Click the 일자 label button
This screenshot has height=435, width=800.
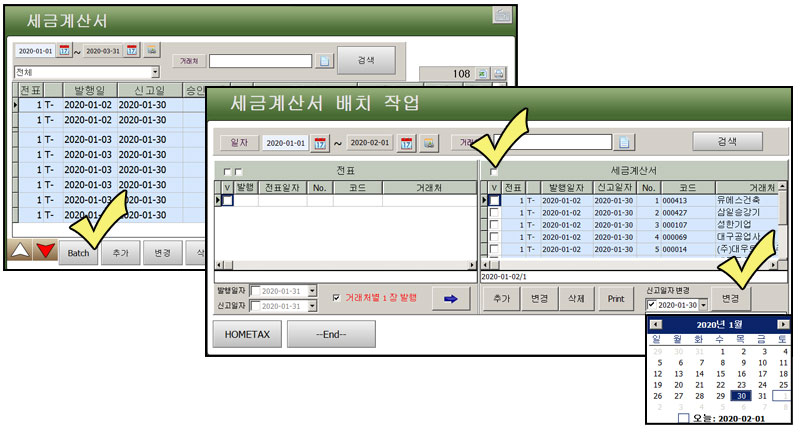239,143
